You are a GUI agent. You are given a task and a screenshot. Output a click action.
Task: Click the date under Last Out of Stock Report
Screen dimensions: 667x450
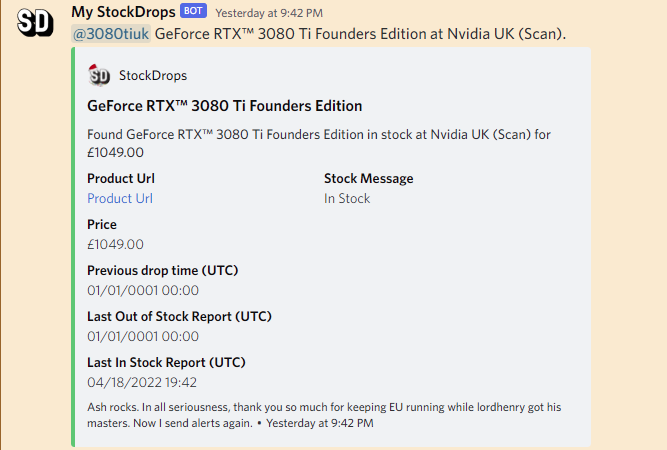[x=143, y=336]
